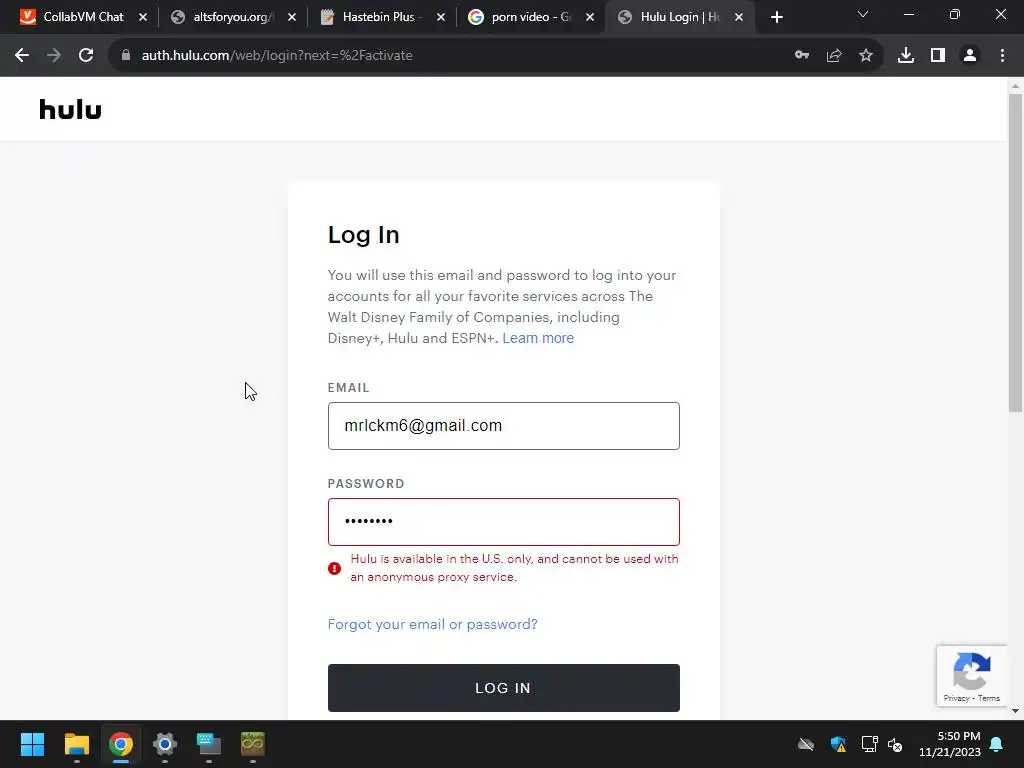This screenshot has height=768, width=1024.
Task: Open the saved passwords key icon
Action: point(802,56)
